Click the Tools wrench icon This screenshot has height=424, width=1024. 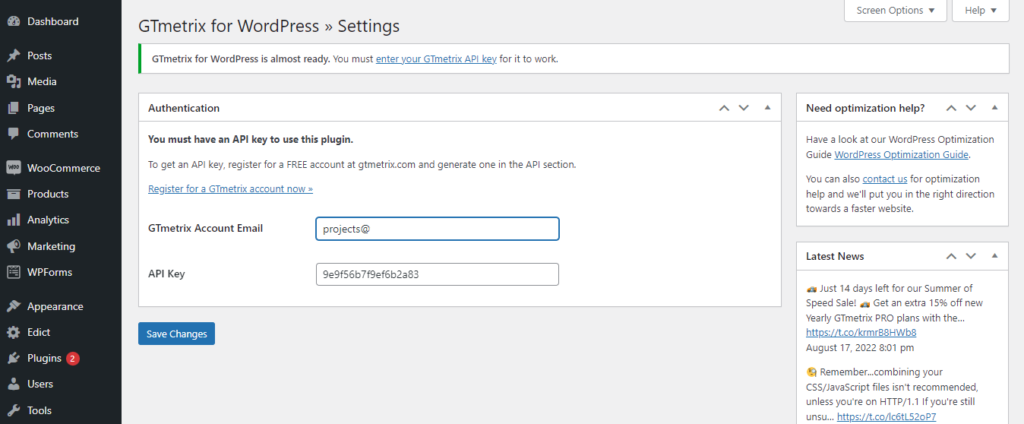13,410
